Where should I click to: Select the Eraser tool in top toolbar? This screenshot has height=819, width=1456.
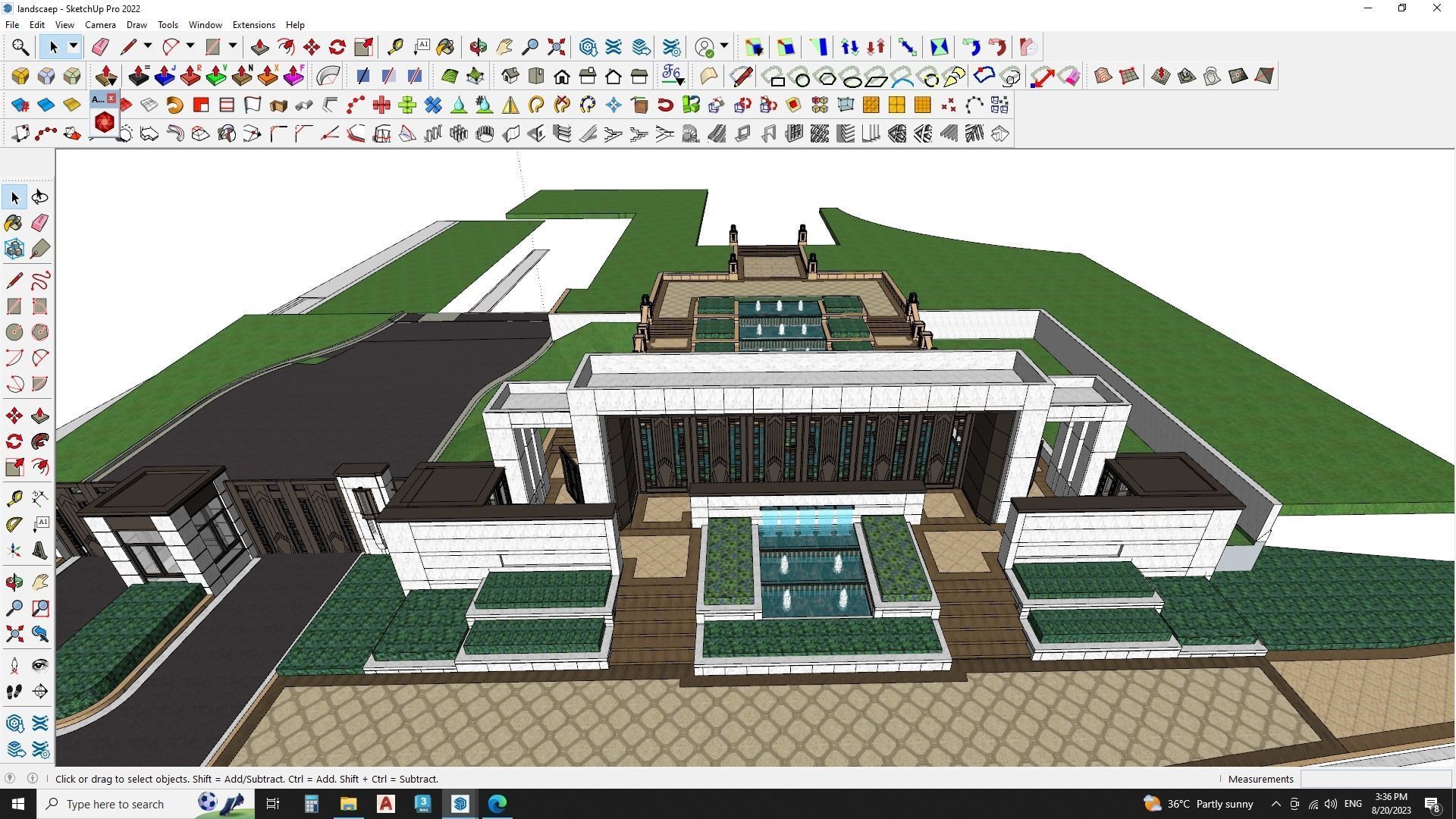coord(100,47)
